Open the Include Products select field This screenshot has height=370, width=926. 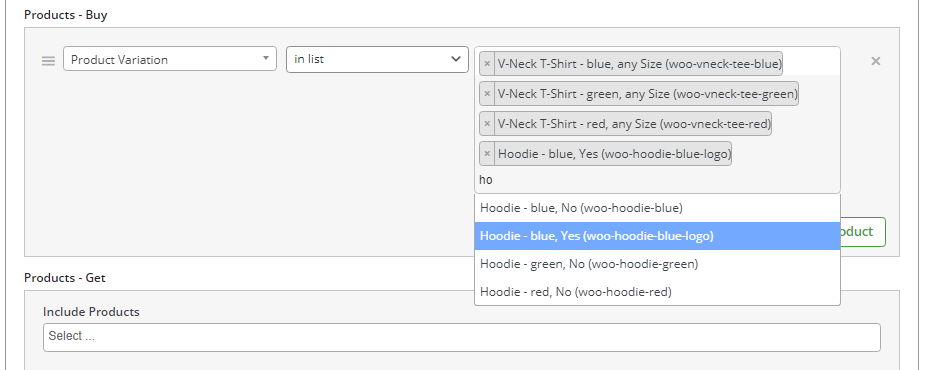pos(462,337)
